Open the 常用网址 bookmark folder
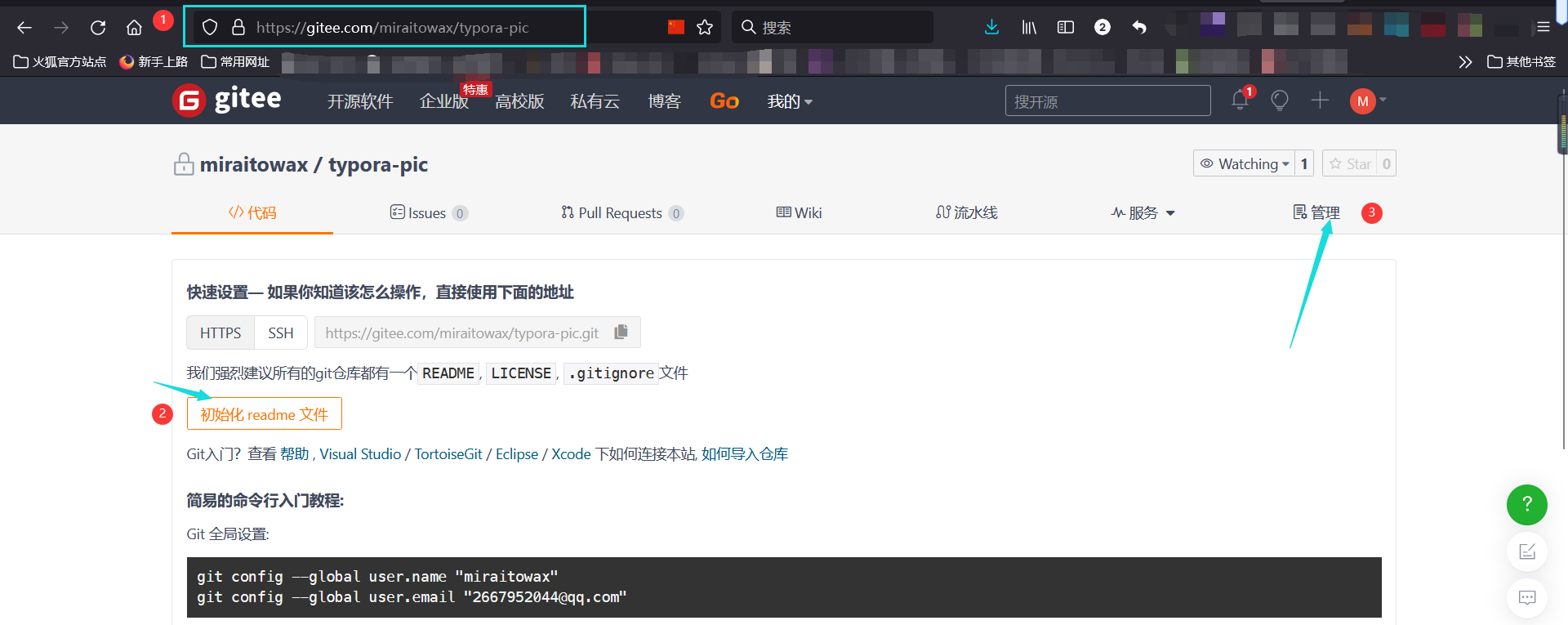1568x625 pixels. [x=235, y=62]
